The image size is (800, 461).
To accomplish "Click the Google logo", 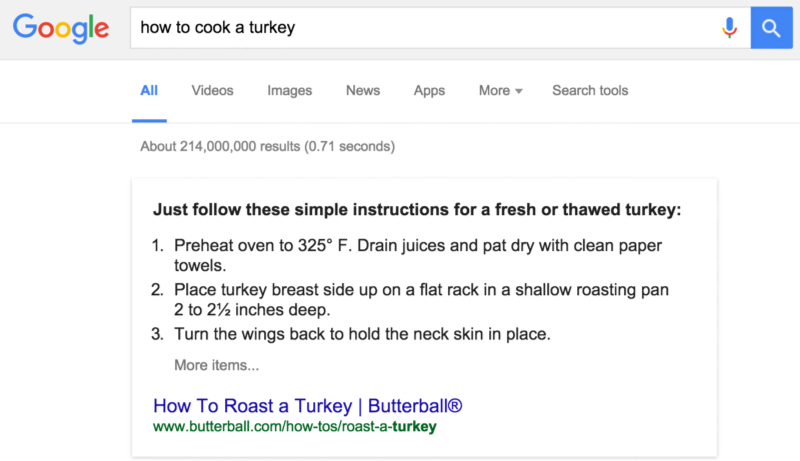I will coord(61,29).
